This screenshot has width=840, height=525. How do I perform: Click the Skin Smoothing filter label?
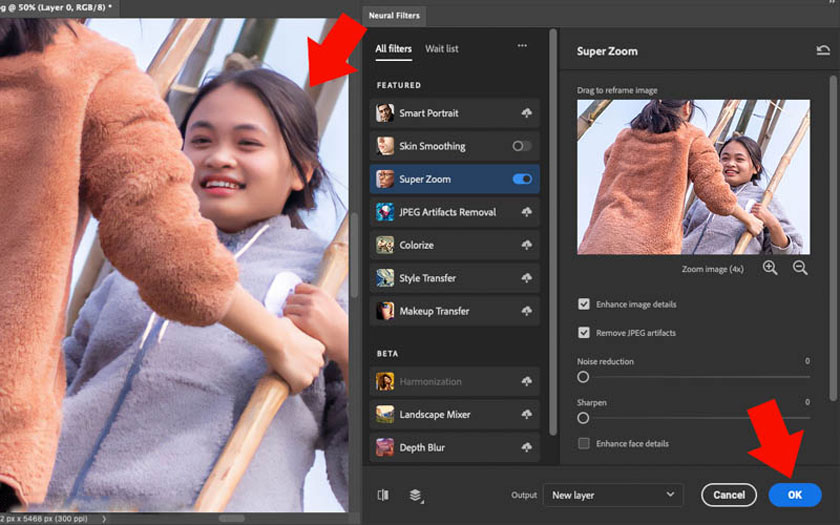point(432,146)
